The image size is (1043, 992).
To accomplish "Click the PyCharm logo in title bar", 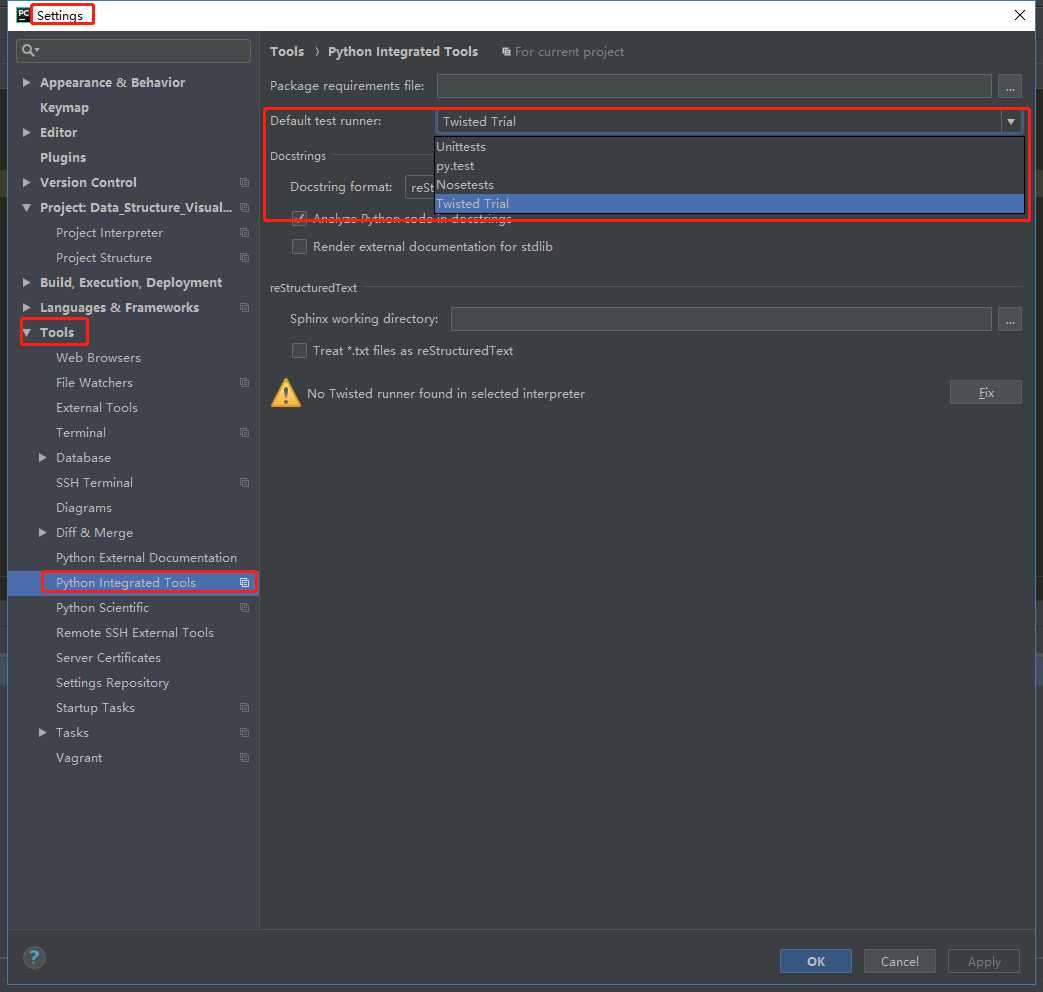I will [x=23, y=15].
